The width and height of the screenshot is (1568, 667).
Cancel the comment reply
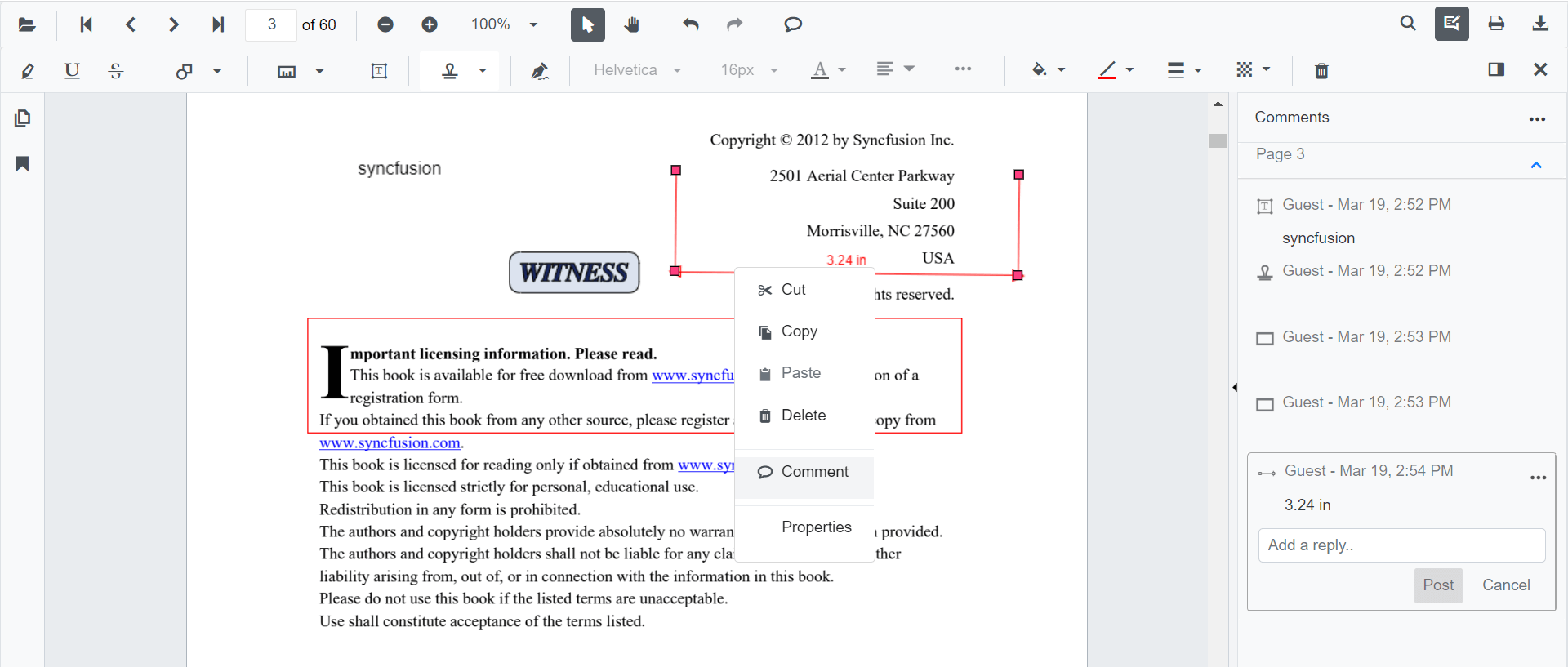(1506, 585)
